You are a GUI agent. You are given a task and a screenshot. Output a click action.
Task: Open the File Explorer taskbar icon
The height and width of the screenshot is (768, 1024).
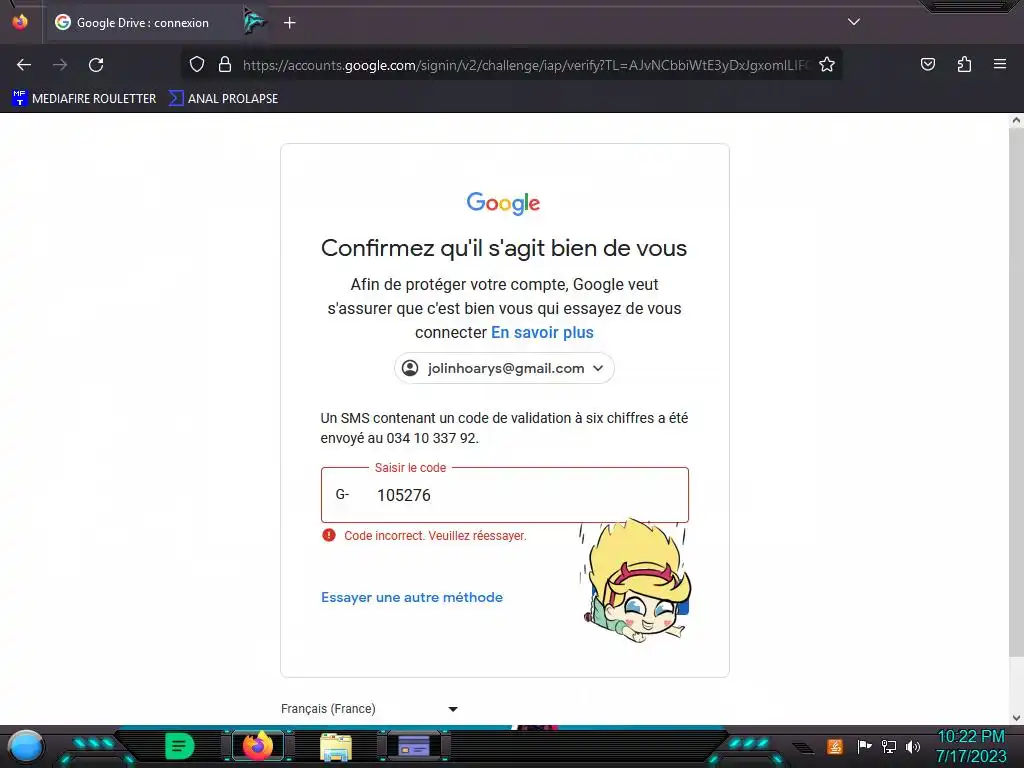336,747
